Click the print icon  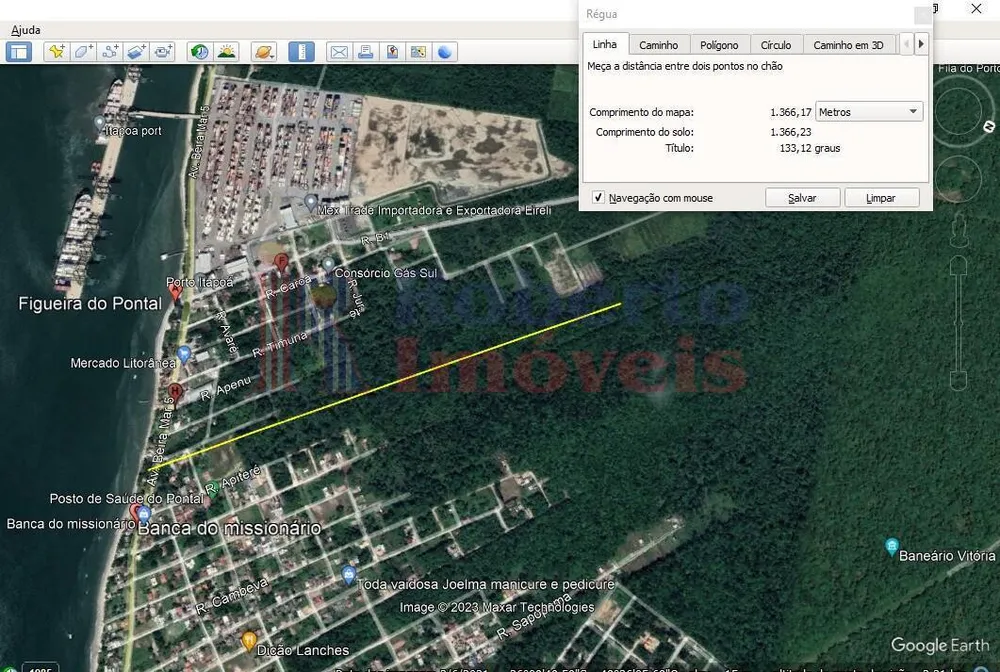[x=365, y=52]
